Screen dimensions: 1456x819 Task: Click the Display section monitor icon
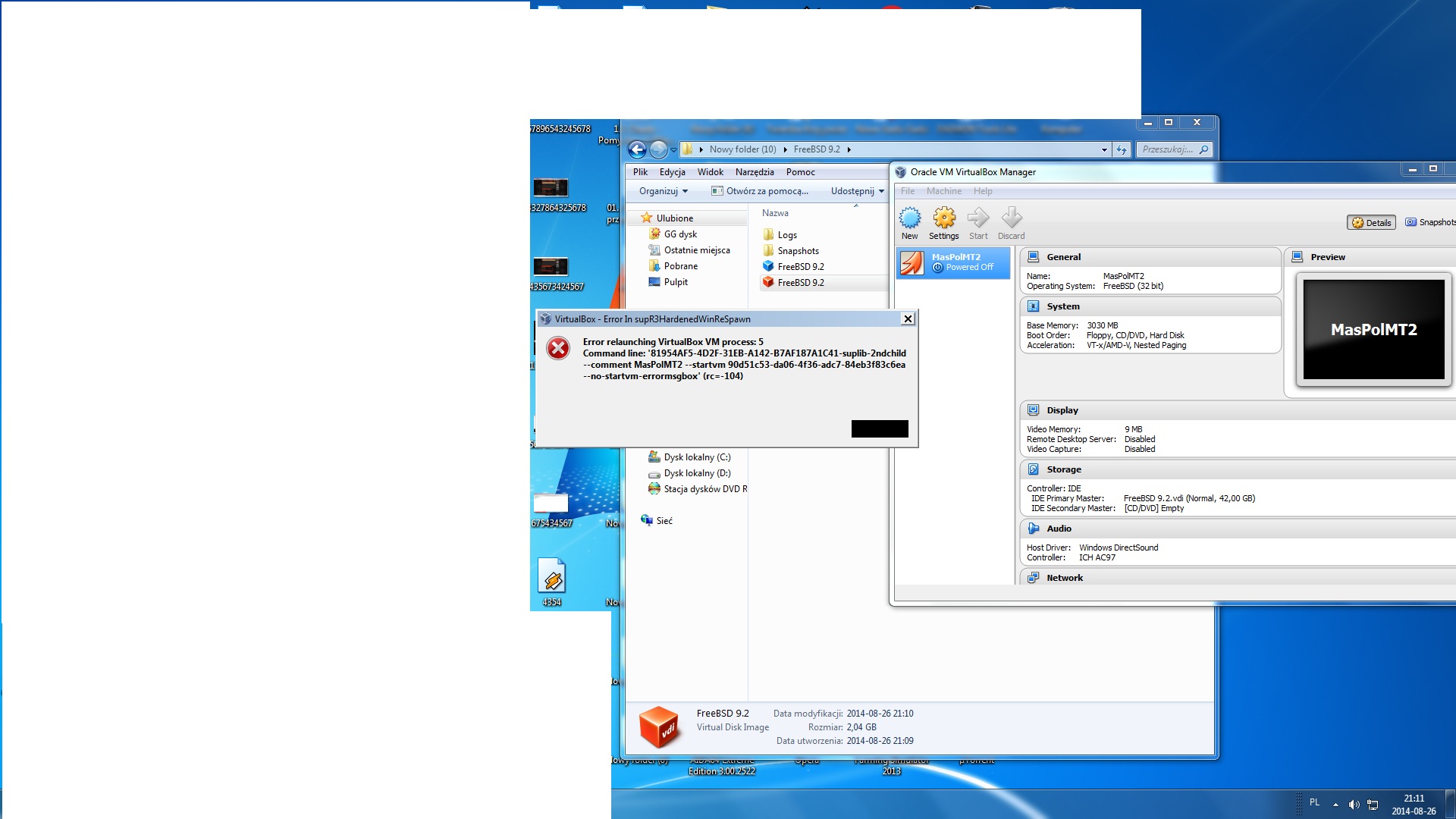[1033, 410]
